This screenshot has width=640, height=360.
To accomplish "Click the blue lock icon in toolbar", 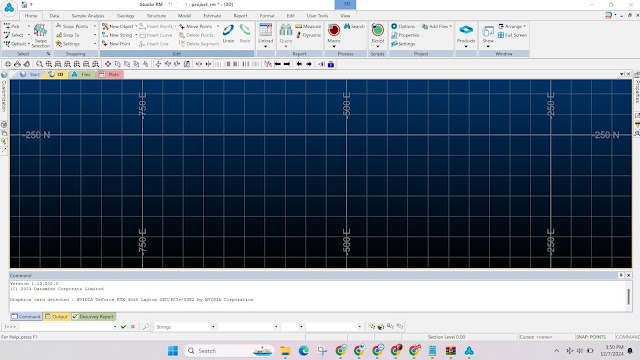I will (331, 64).
